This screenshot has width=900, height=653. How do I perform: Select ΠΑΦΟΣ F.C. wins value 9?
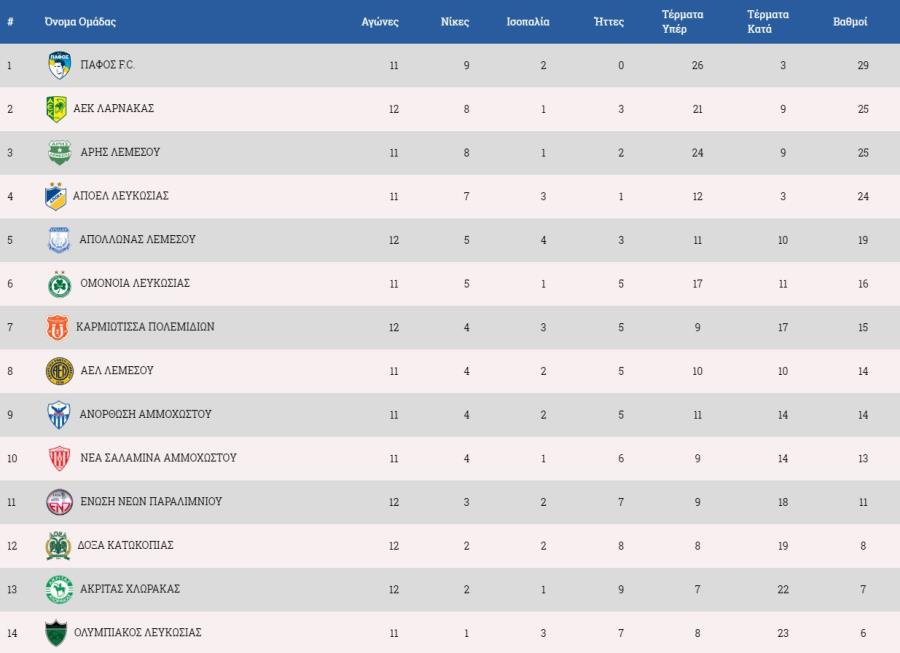tap(466, 65)
